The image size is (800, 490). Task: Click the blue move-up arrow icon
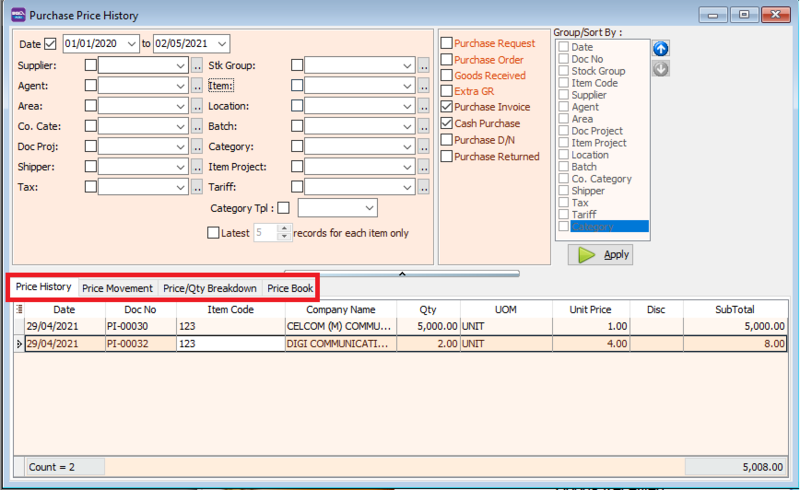[660, 49]
